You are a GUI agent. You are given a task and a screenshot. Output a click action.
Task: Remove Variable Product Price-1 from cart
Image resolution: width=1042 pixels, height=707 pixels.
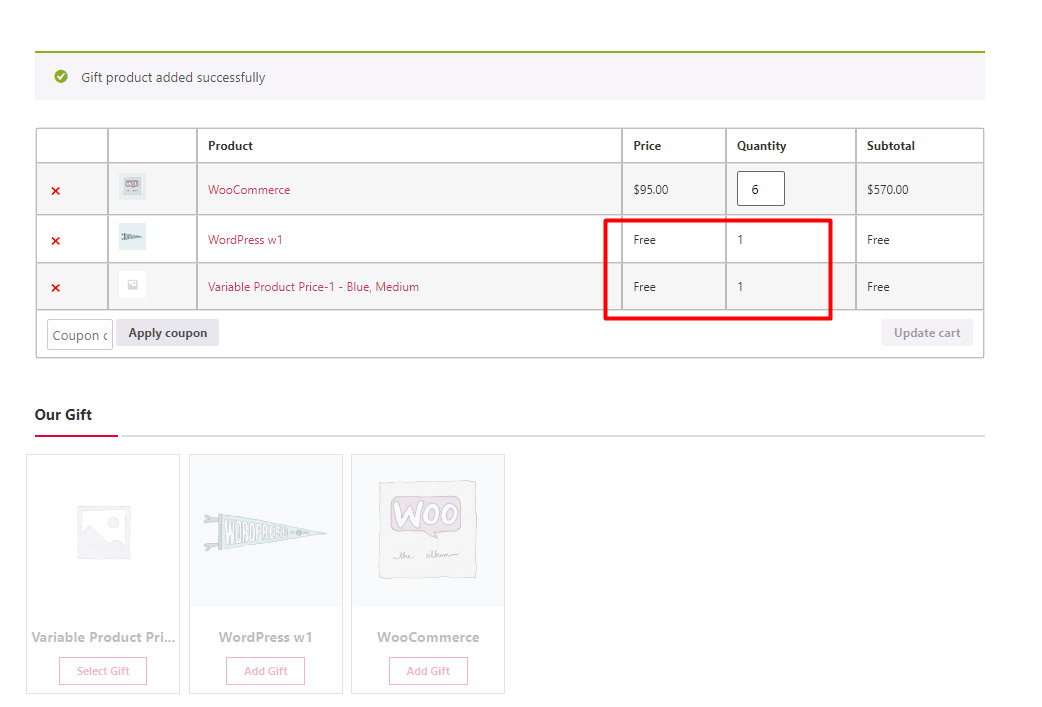click(x=56, y=288)
